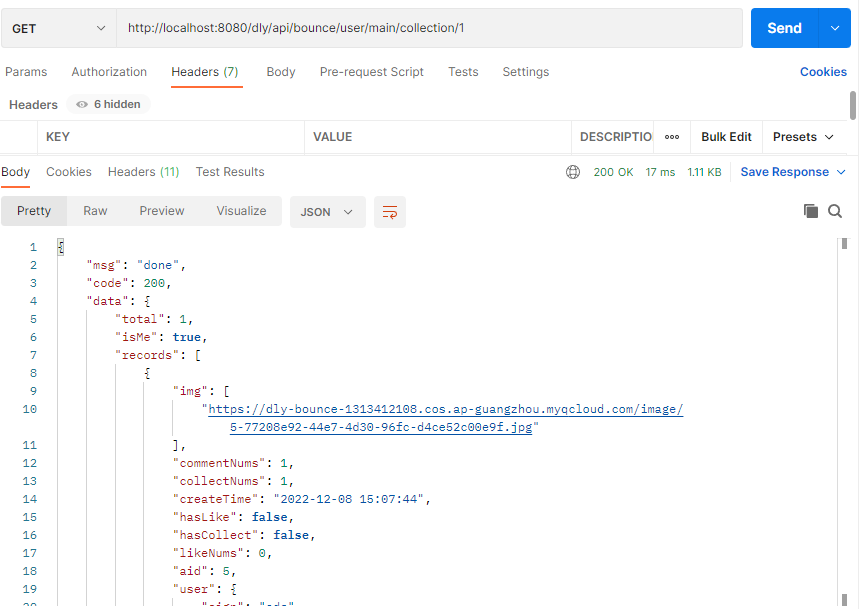Open the Pre-request Script tab
866x609 pixels.
(372, 72)
